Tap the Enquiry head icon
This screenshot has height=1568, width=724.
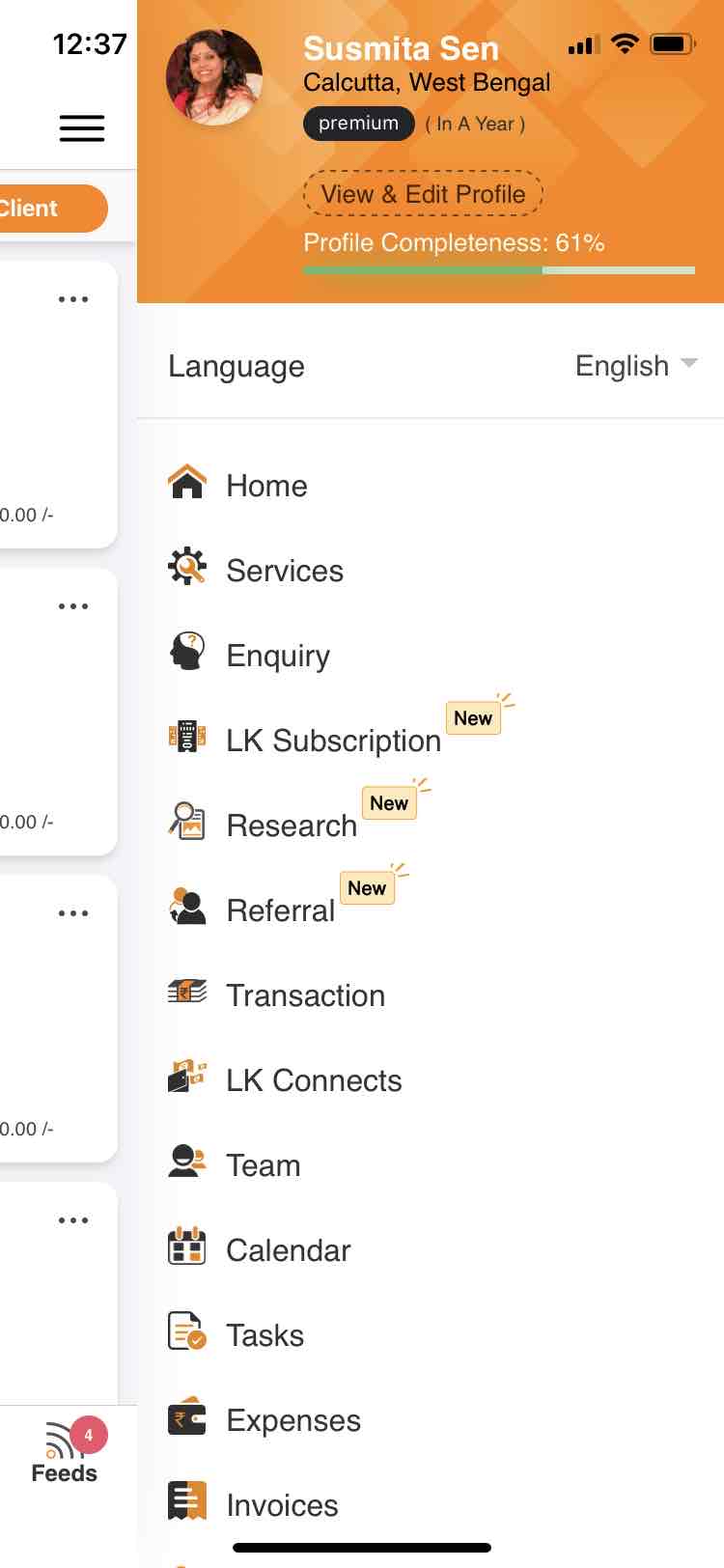(187, 653)
